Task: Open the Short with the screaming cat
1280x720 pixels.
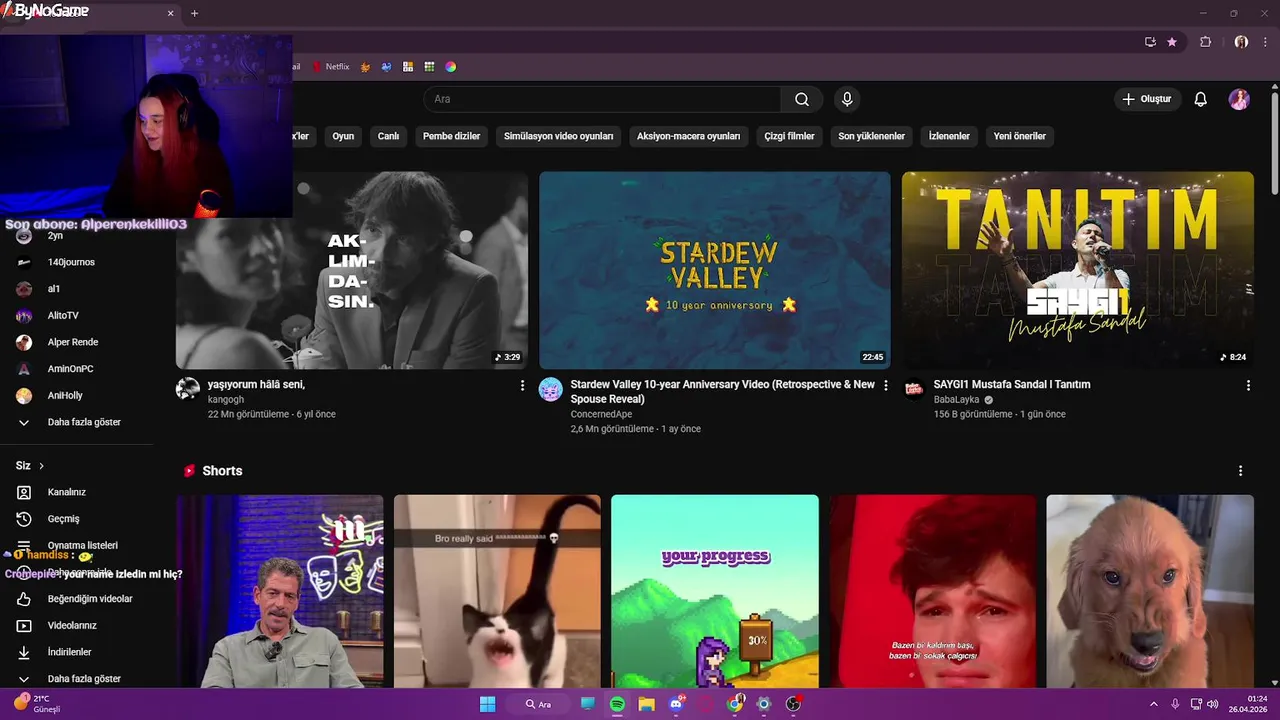Action: coord(497,591)
